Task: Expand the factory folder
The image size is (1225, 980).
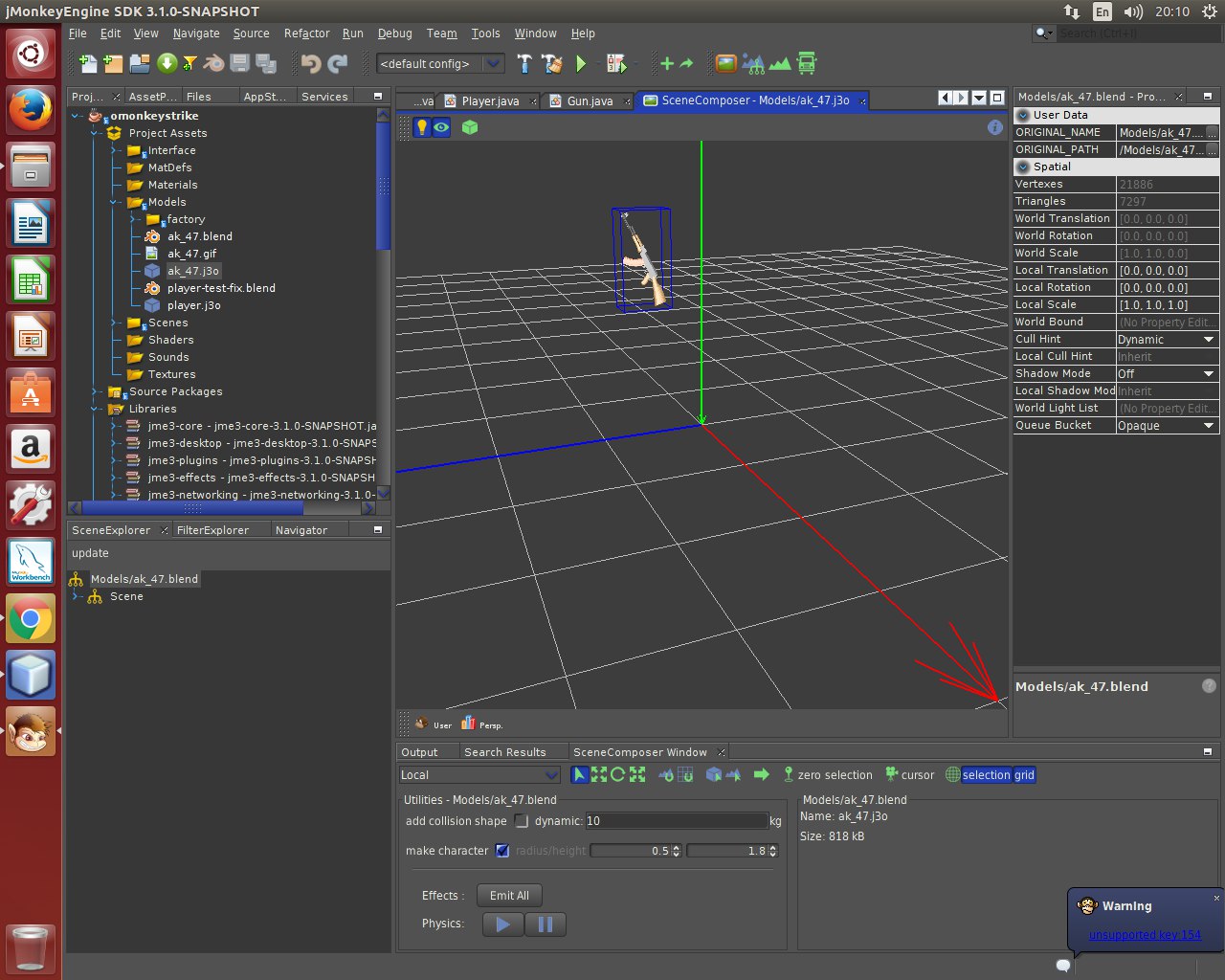Action: pyautogui.click(x=133, y=219)
